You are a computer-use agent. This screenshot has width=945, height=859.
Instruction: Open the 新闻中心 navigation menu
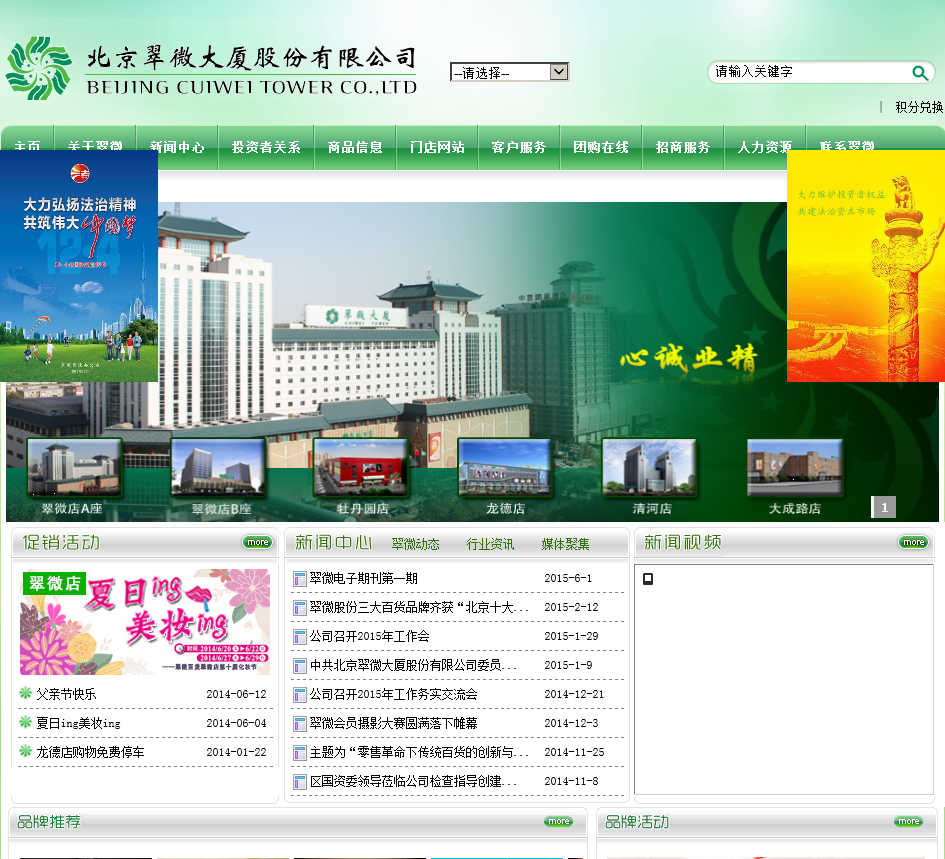point(177,147)
